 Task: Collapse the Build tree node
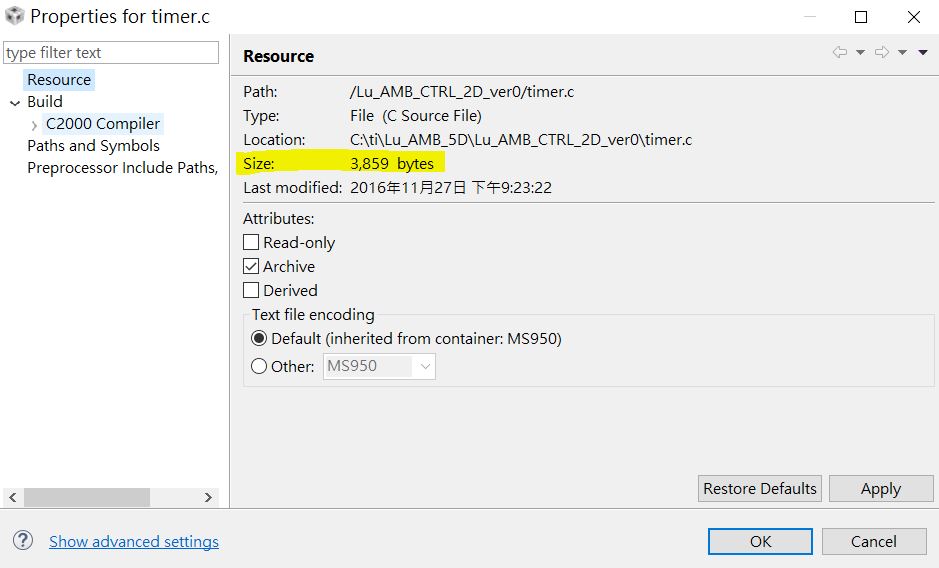[15, 102]
